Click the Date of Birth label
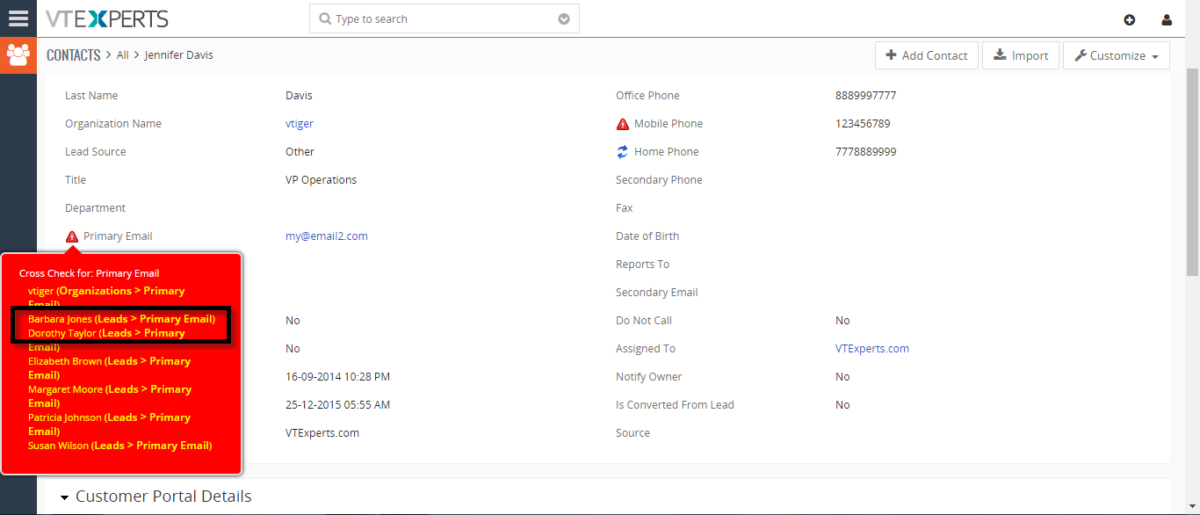This screenshot has width=1200, height=515. point(647,237)
